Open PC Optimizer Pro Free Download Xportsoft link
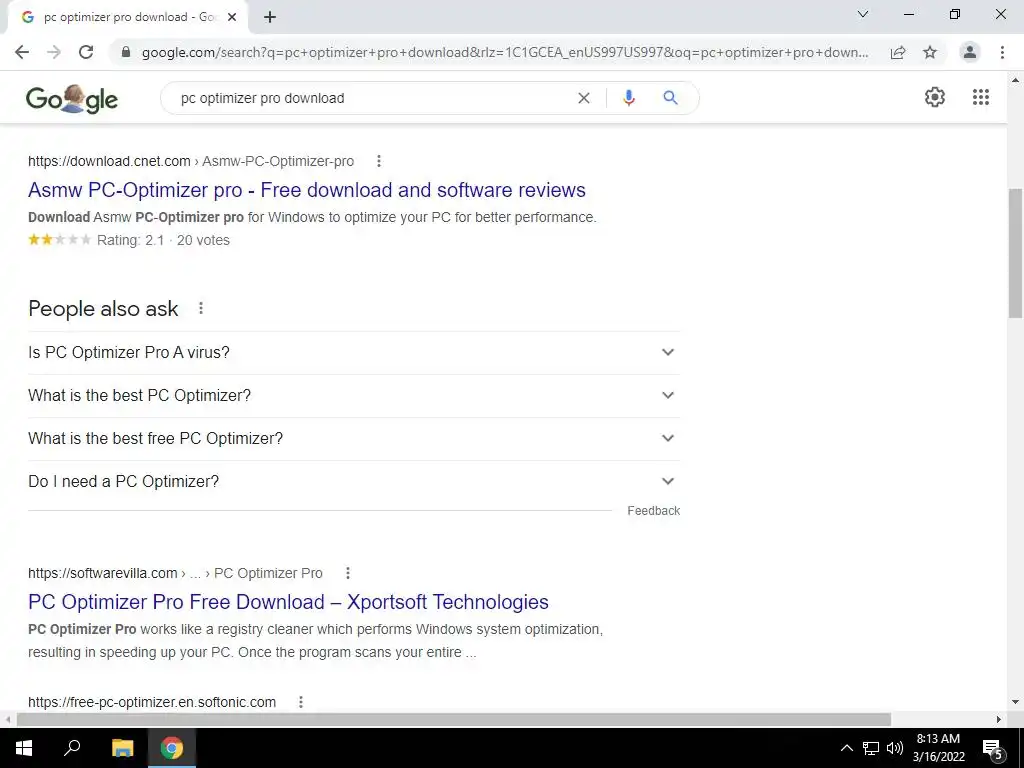This screenshot has width=1024, height=768. coord(288,602)
